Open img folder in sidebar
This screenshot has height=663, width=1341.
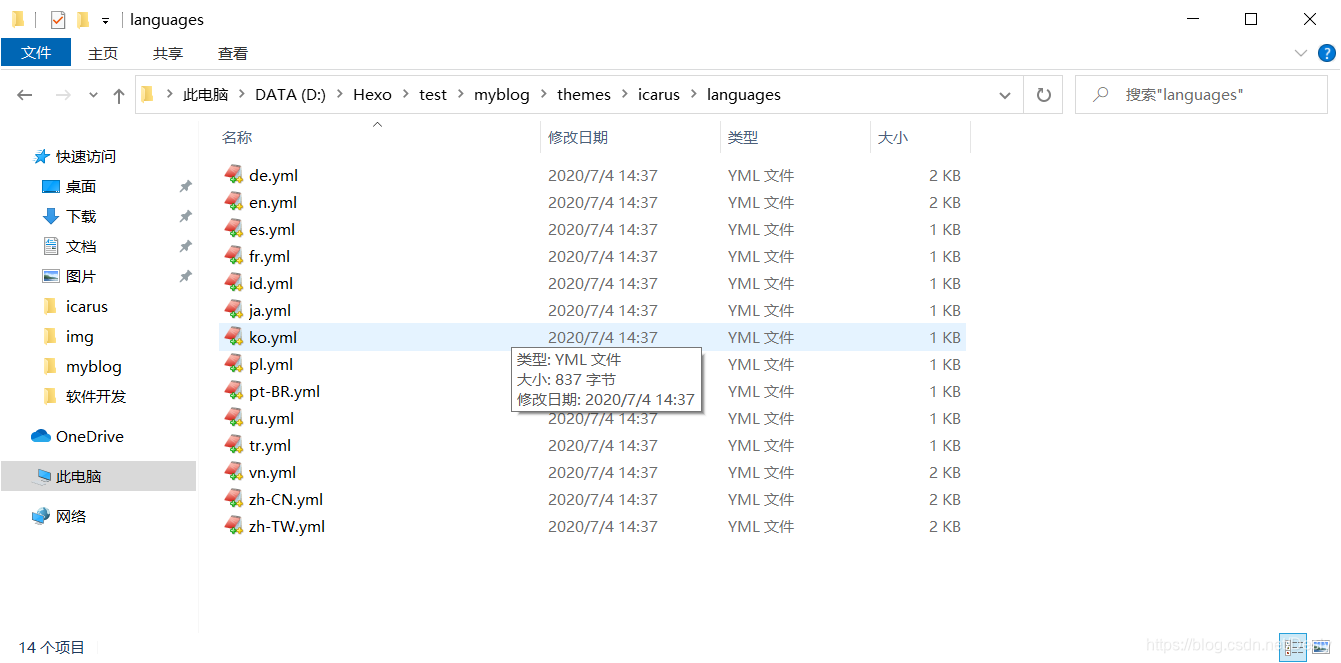point(79,337)
